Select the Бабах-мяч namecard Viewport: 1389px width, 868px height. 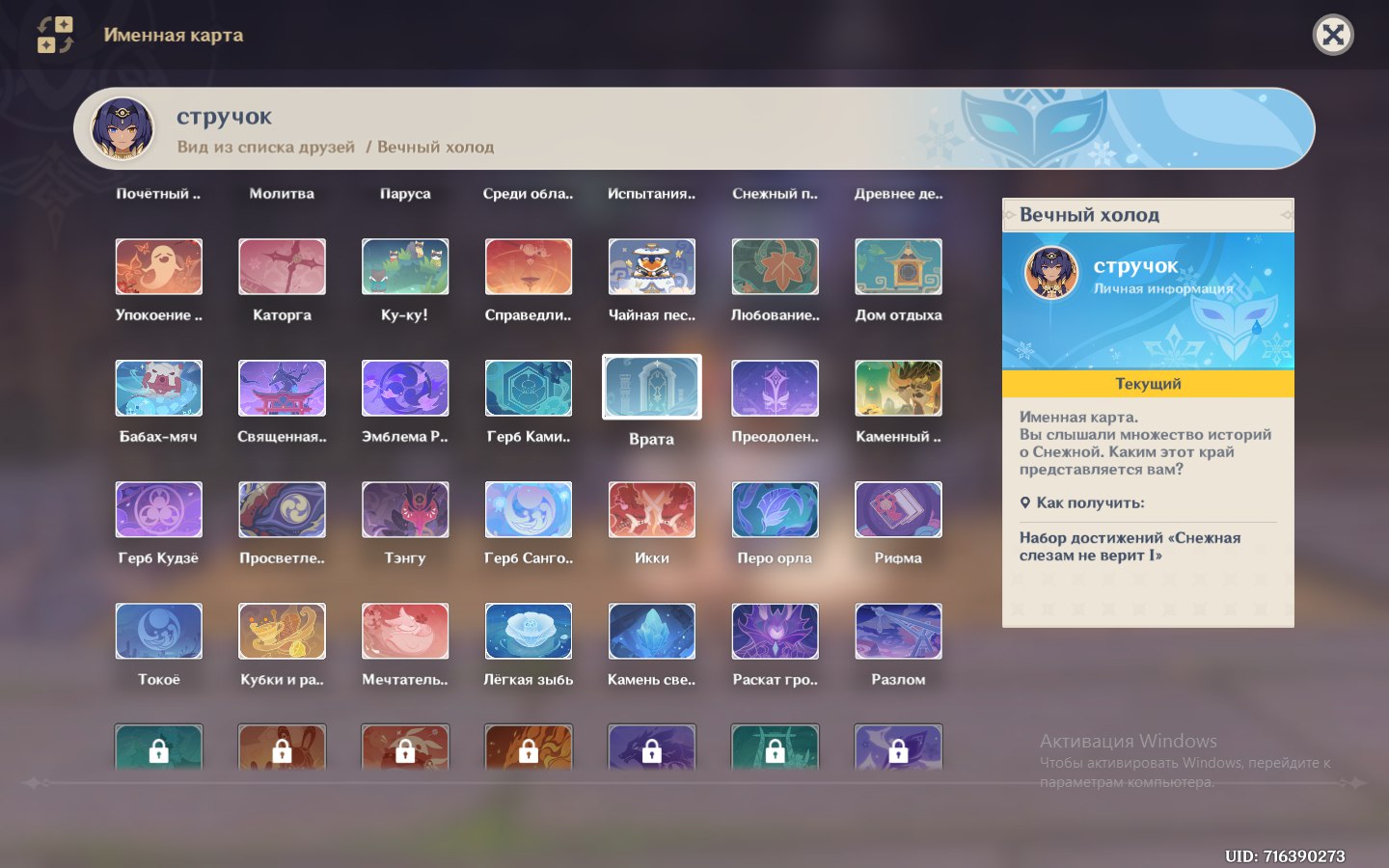tap(158, 389)
